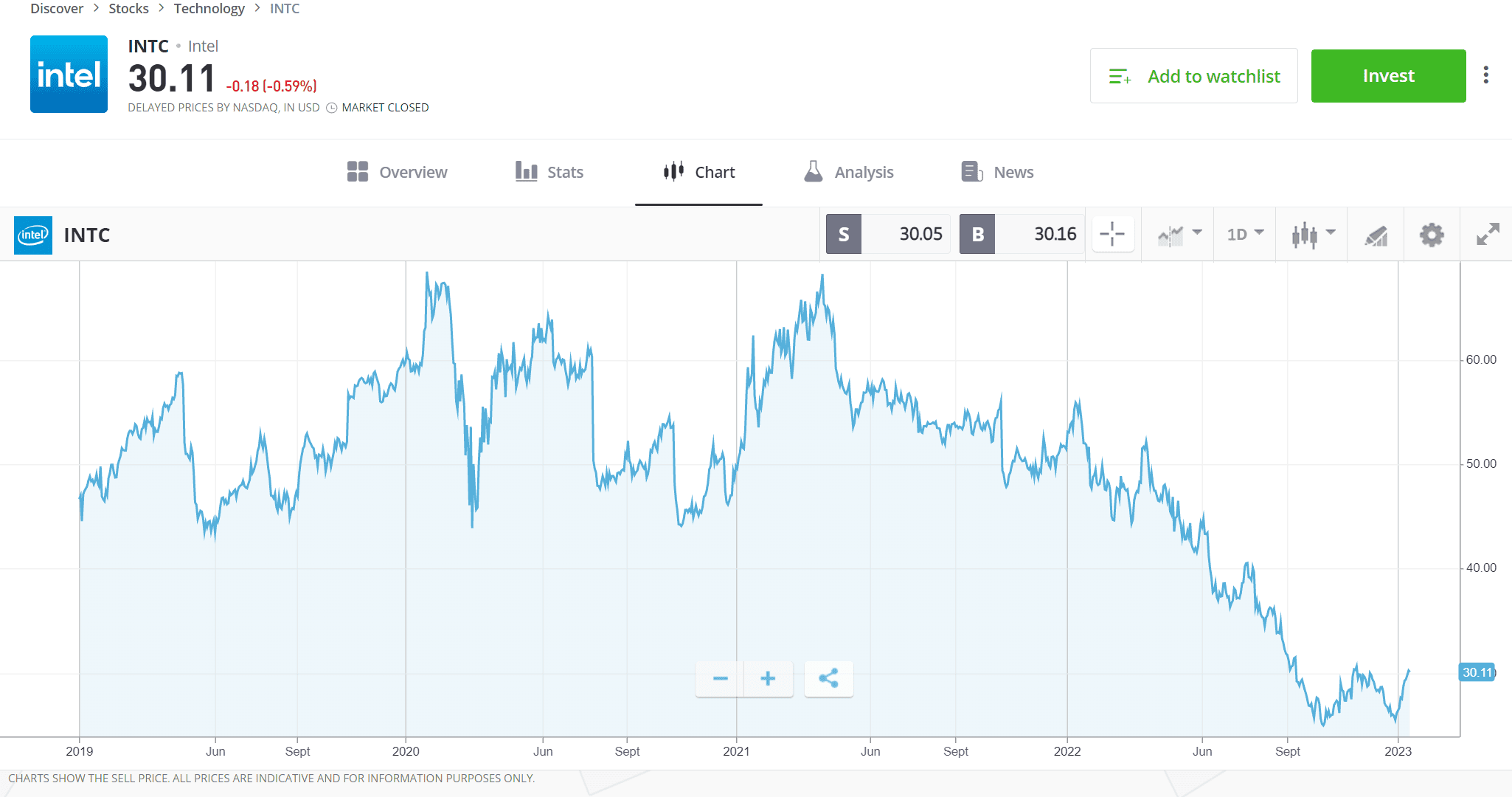
Task: Click the 2022 axis label
Action: 1067,751
